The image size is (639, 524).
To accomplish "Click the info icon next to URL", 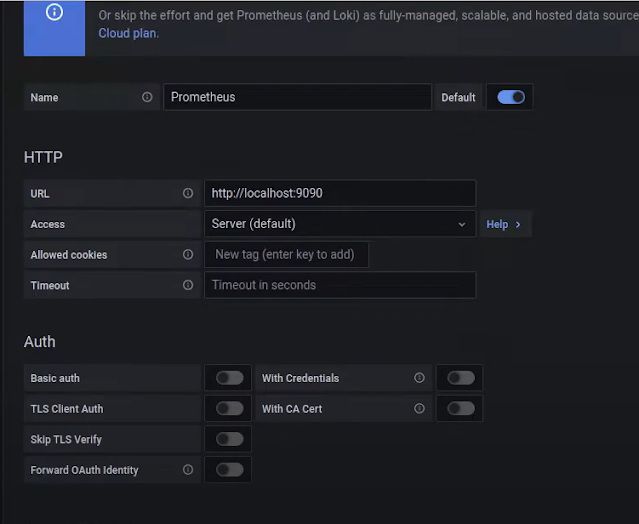I will click(x=188, y=193).
